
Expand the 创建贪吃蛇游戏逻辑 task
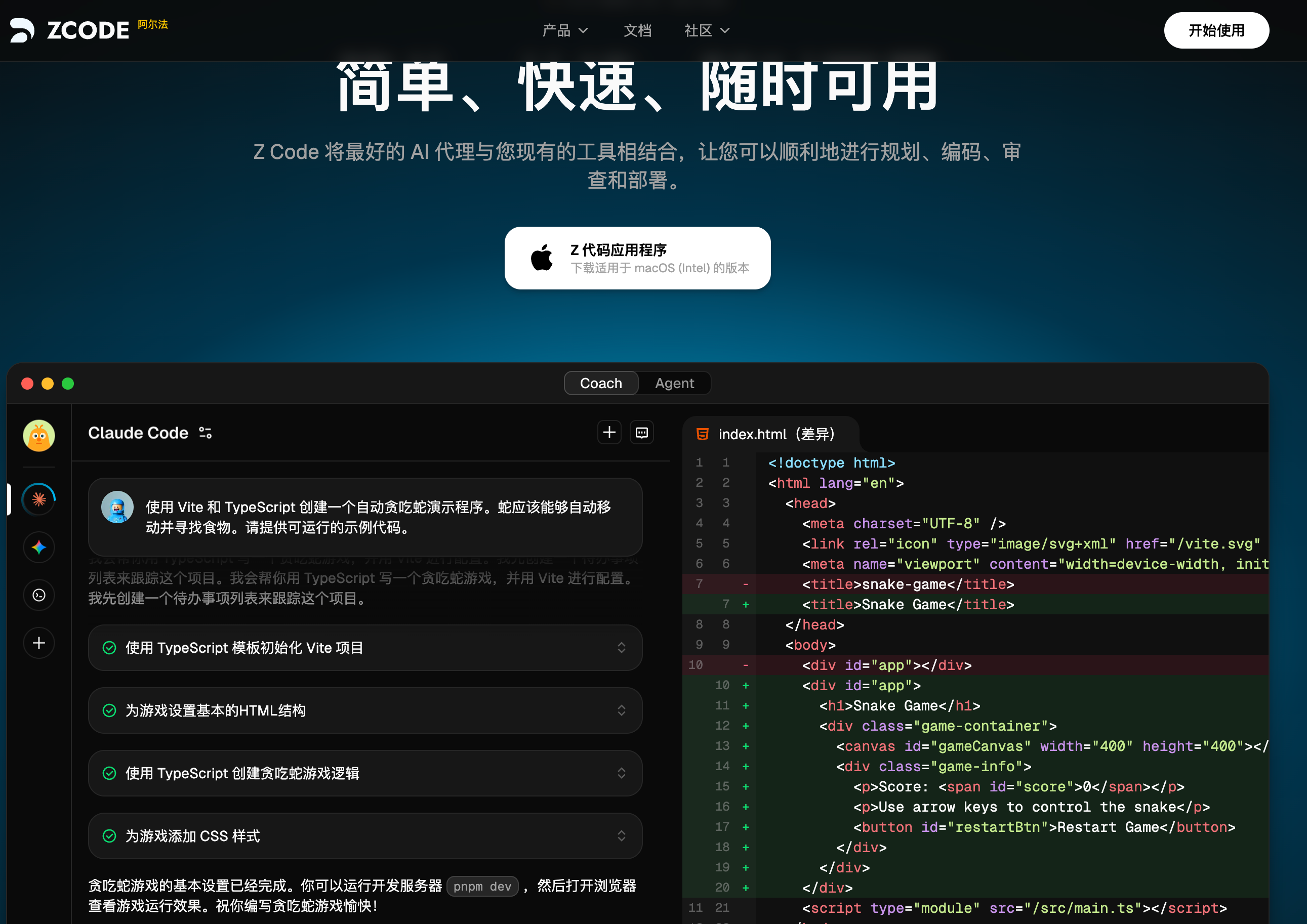(621, 773)
